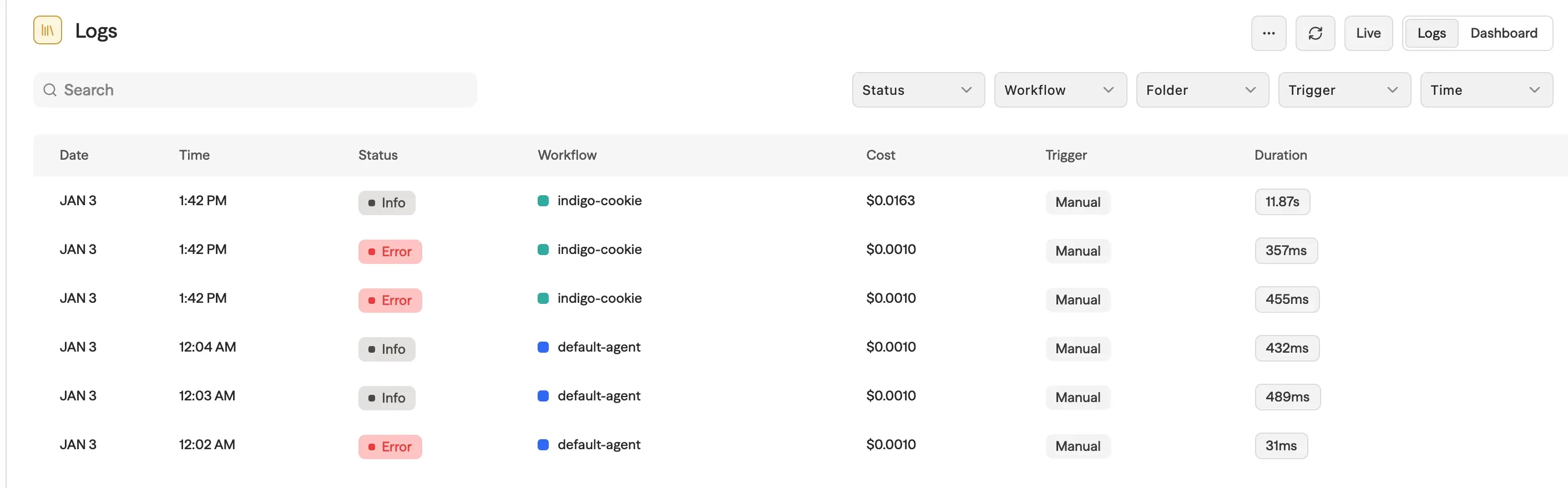The image size is (1568, 488).
Task: Click the teal indigo-cookie icon in first row
Action: [x=543, y=201]
